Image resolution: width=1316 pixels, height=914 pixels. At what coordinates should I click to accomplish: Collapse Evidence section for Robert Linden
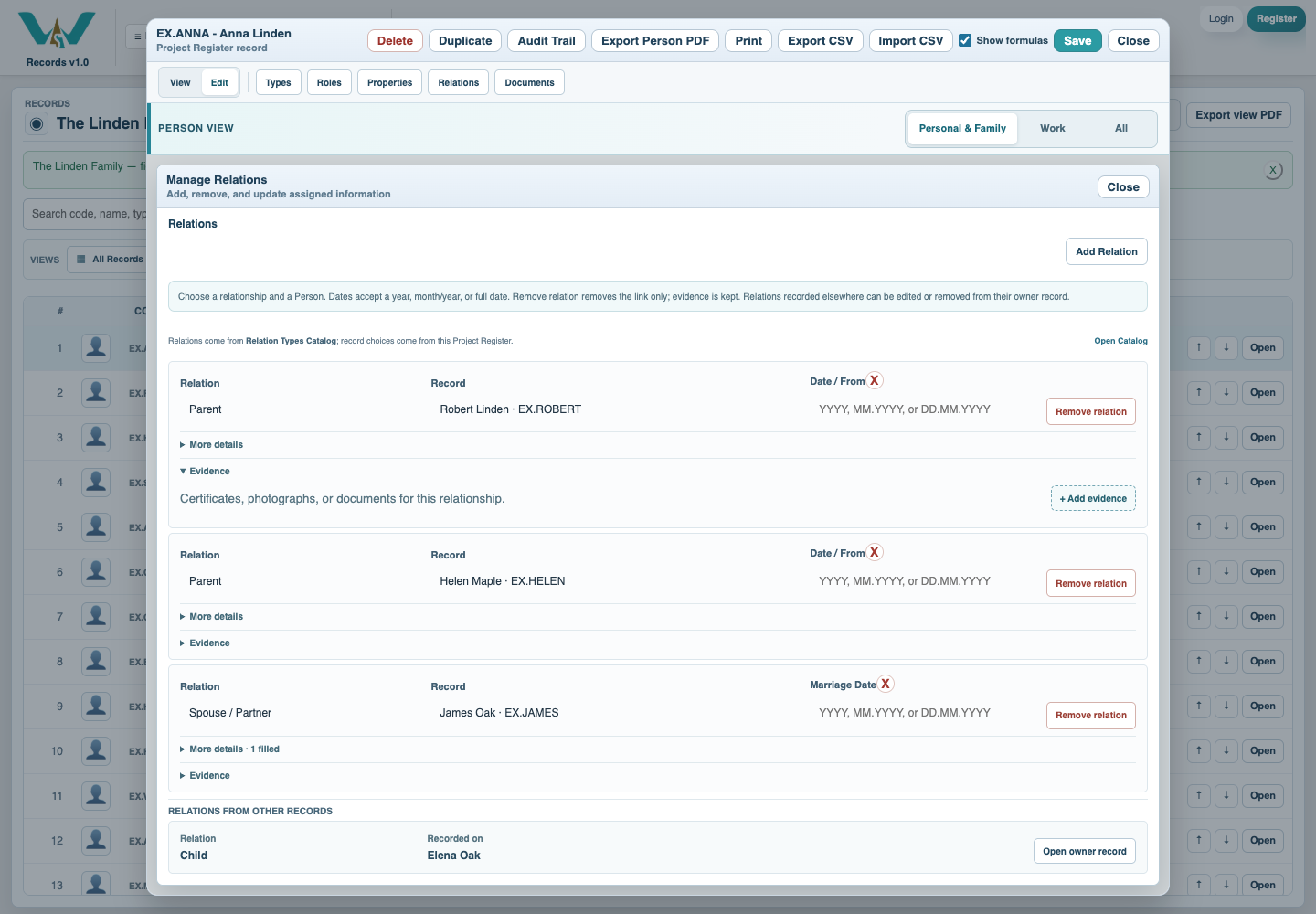[x=206, y=472]
